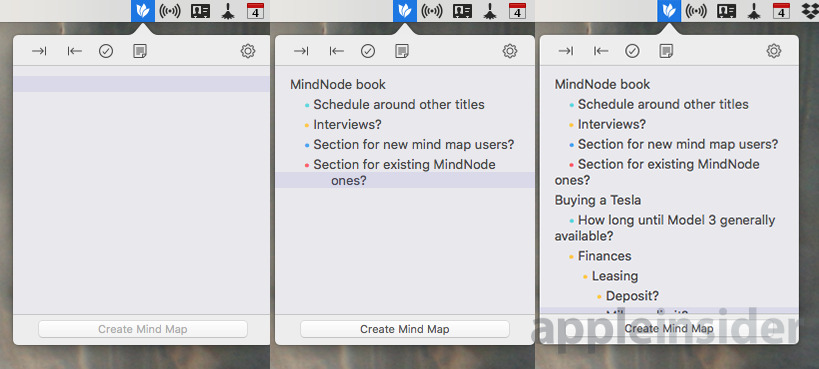
Task: Open the settings gear in the middle panel
Action: tap(510, 51)
